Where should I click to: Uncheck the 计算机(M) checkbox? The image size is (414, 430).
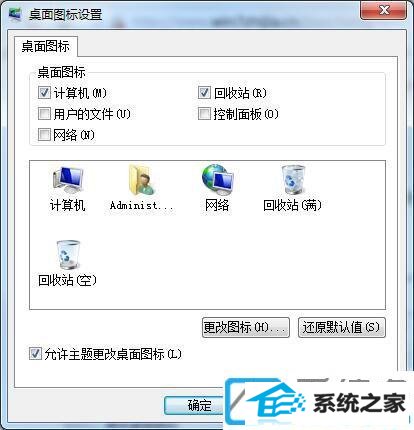tap(44, 93)
